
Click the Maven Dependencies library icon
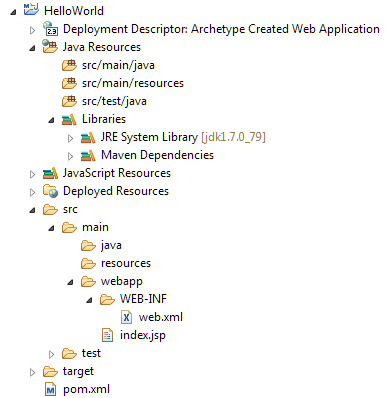tap(88, 155)
